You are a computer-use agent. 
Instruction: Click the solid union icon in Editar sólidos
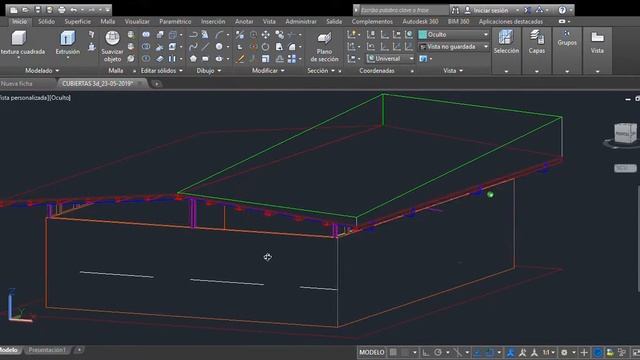146,35
